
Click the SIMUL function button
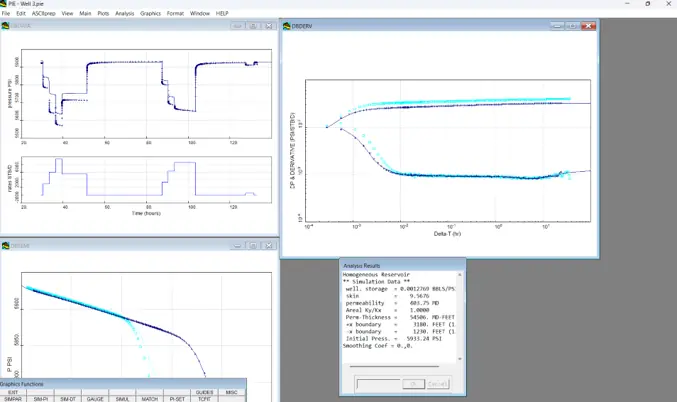point(122,399)
